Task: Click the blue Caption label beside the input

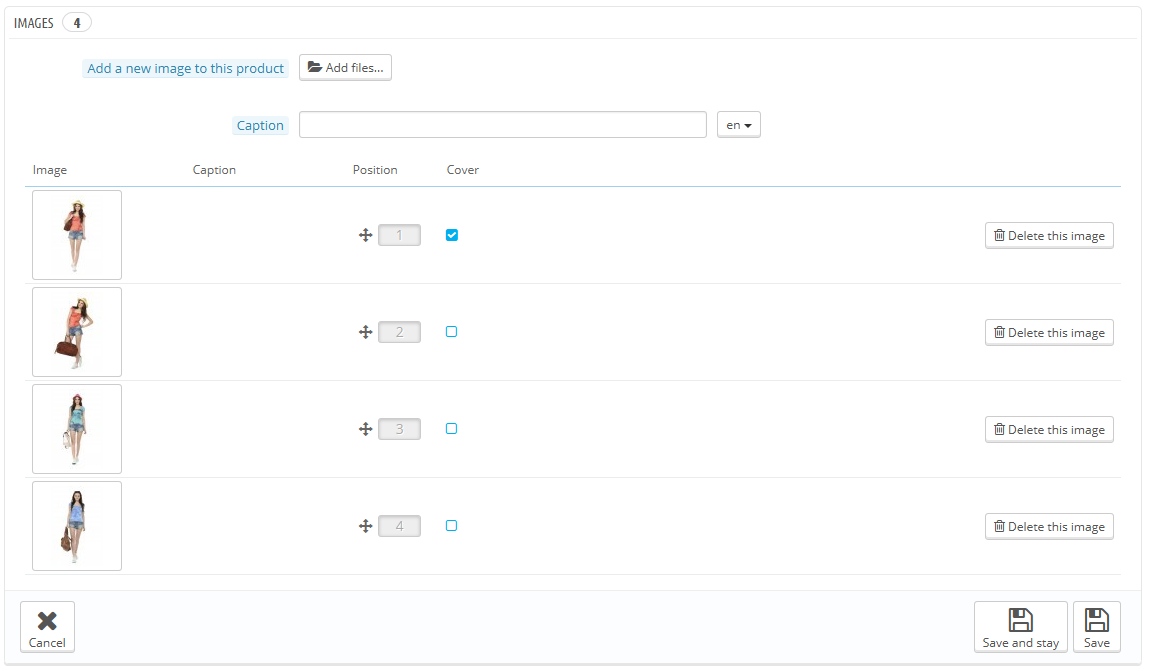Action: click(260, 126)
